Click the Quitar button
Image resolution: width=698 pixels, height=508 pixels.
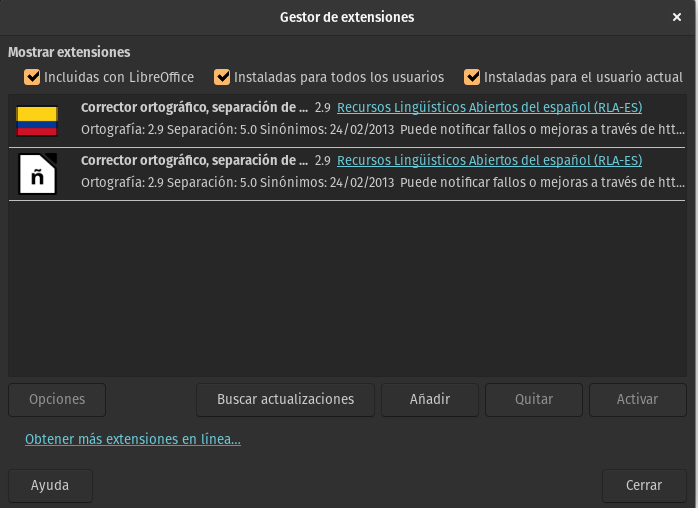point(534,399)
